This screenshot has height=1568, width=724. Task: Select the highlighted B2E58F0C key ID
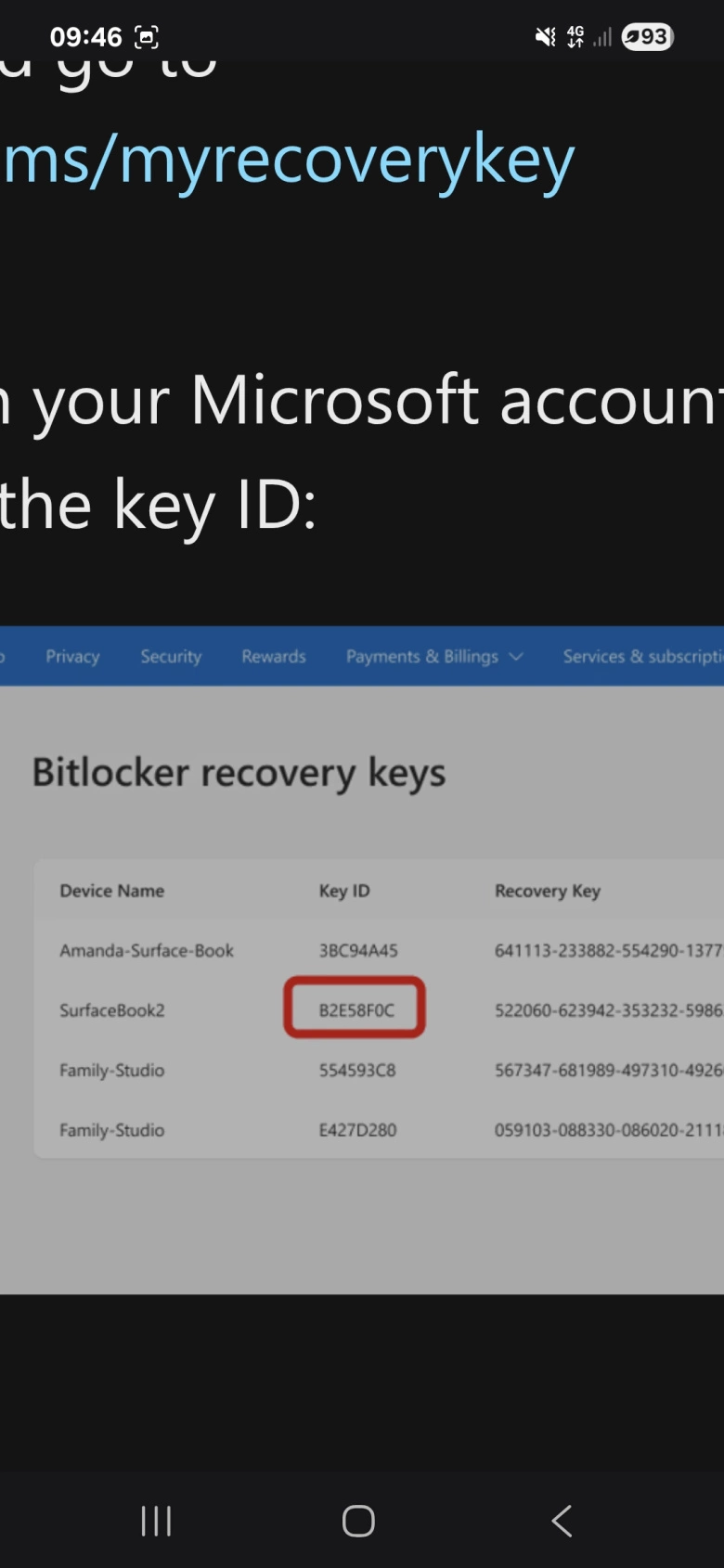coord(356,1009)
